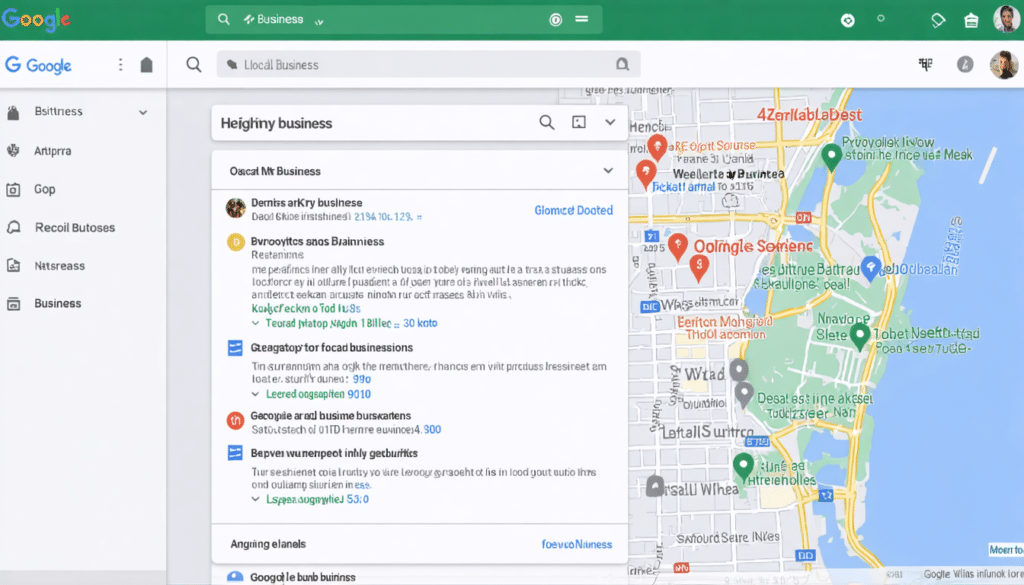
Task: Open the profile avatar in the green top bar
Action: (x=1006, y=19)
